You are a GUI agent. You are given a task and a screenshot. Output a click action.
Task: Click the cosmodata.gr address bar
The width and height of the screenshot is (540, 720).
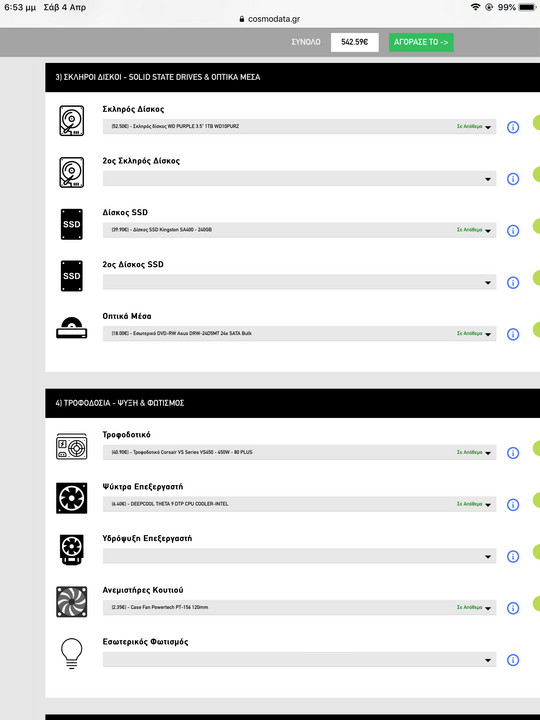click(x=270, y=19)
